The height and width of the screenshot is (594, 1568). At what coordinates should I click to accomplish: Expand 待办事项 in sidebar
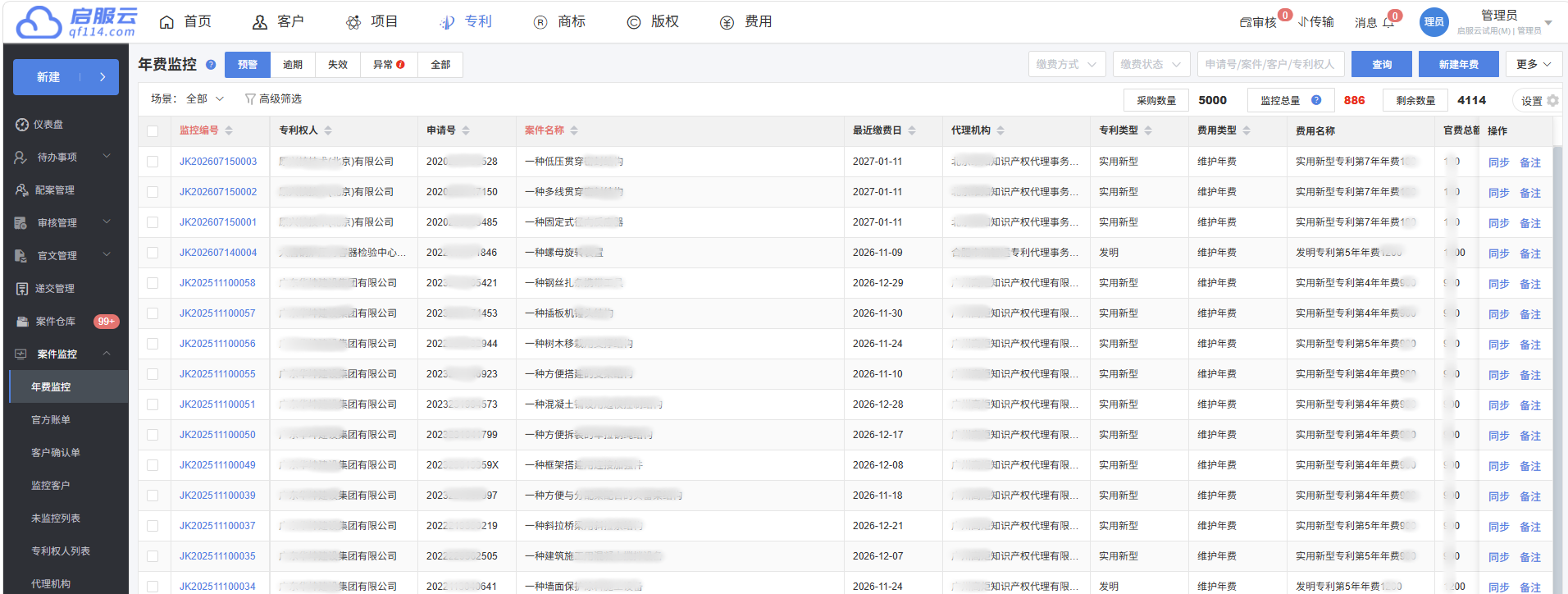pyautogui.click(x=107, y=156)
